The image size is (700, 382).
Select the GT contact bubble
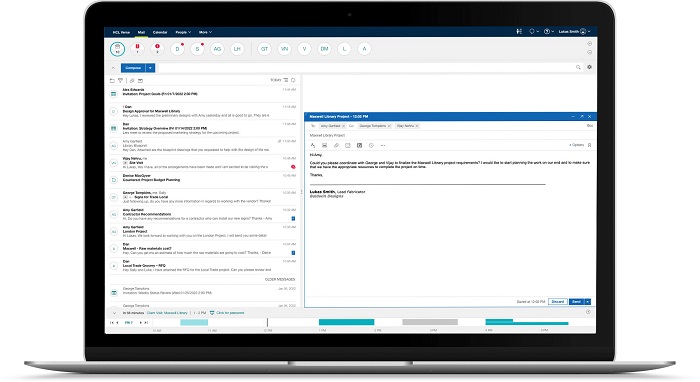pos(264,49)
